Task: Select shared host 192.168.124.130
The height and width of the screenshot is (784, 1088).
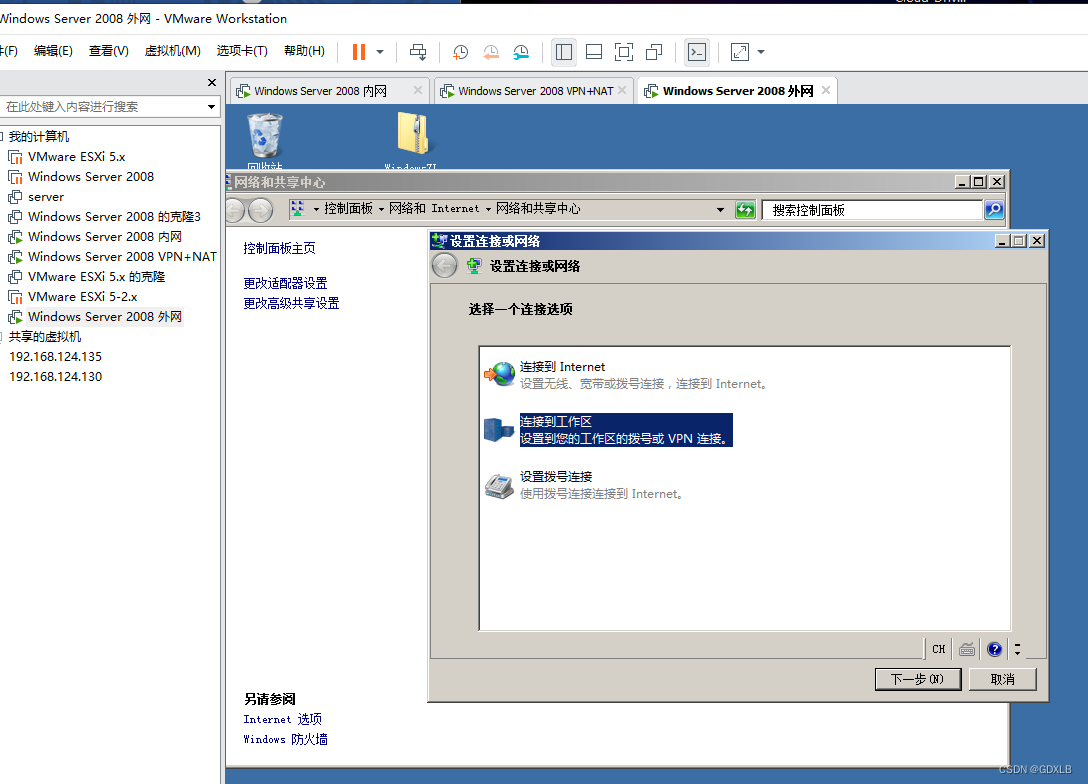Action: click(x=56, y=377)
